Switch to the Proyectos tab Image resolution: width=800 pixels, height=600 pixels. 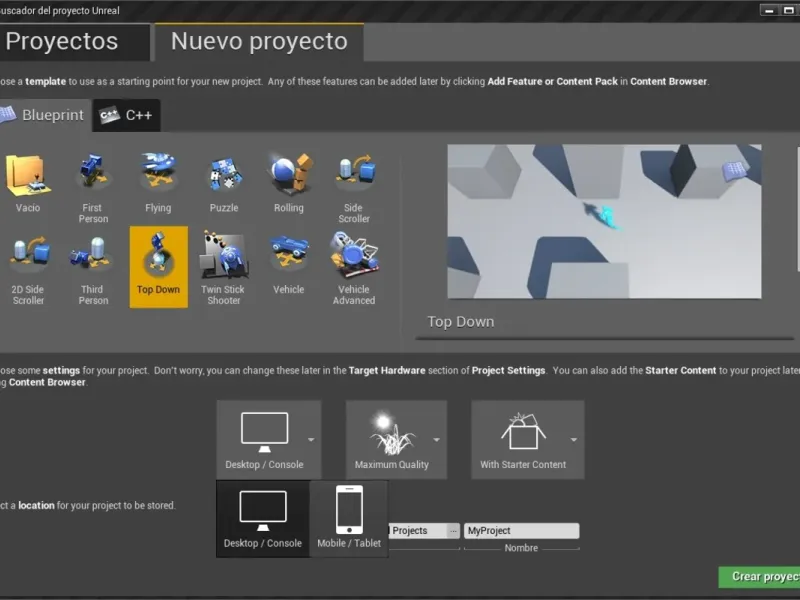pos(74,42)
